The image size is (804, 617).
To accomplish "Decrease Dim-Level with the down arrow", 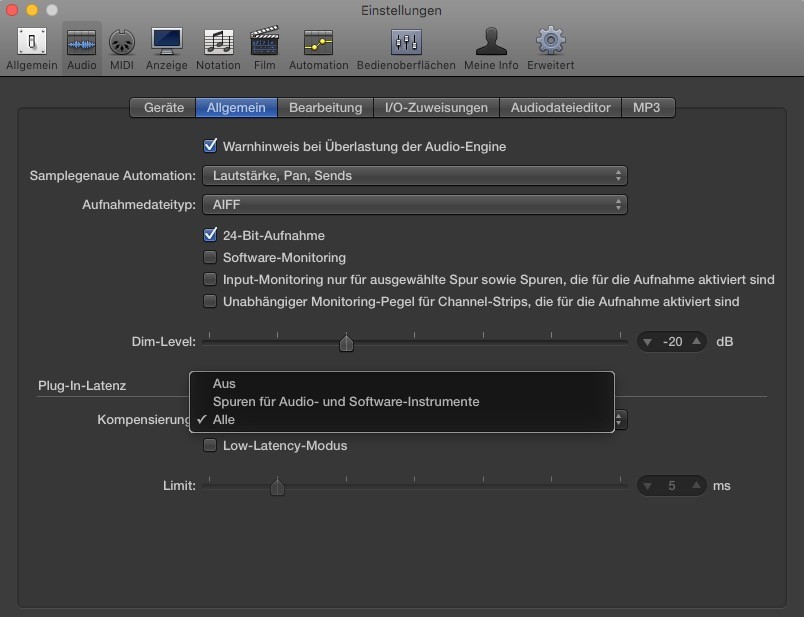I will pos(648,342).
